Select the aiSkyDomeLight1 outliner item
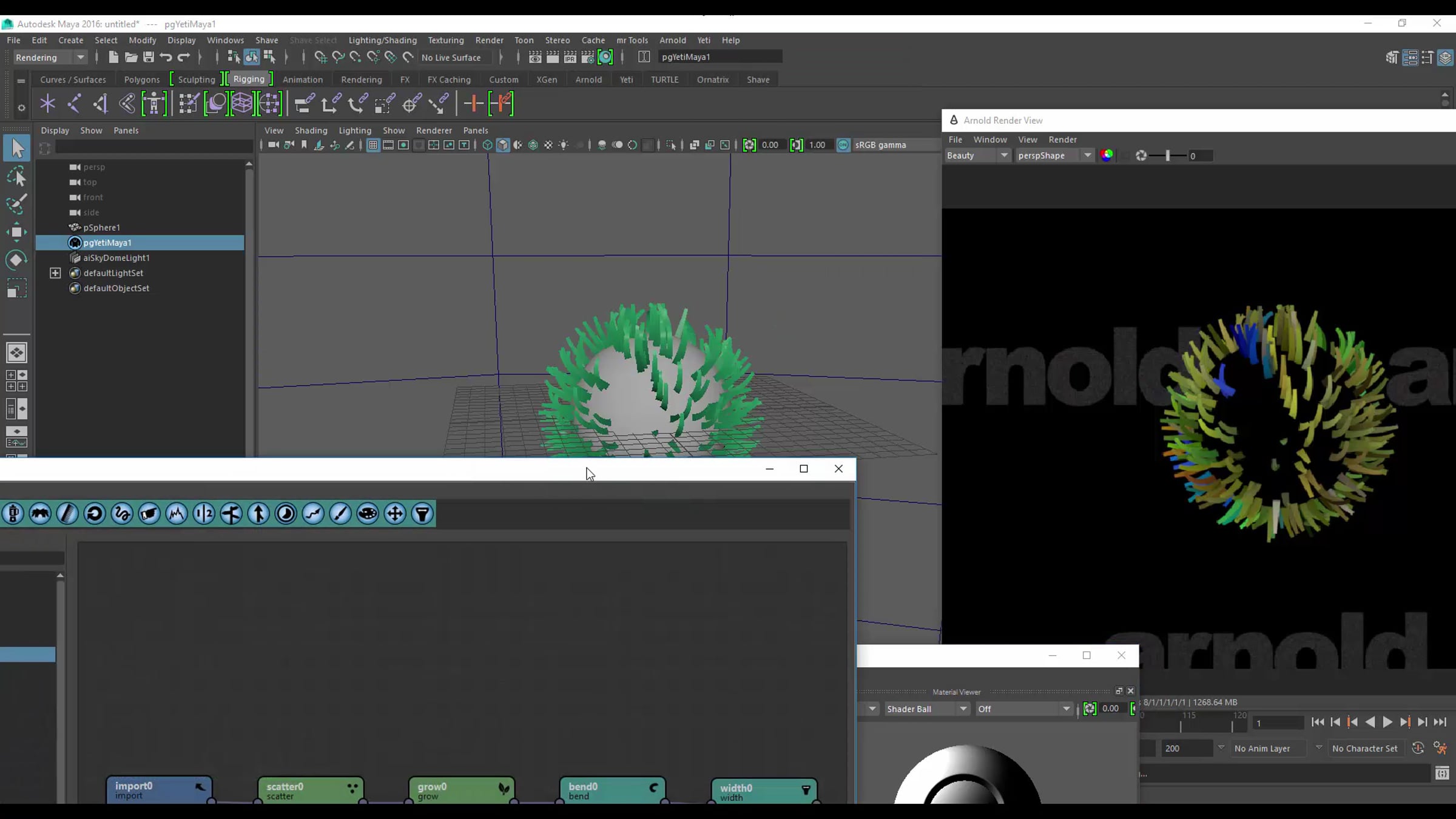The width and height of the screenshot is (1456, 819). click(x=116, y=258)
